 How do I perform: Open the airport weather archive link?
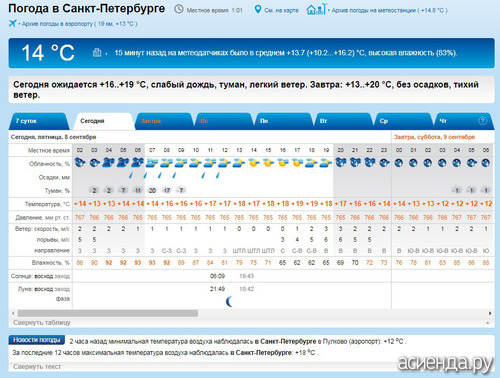click(x=79, y=24)
